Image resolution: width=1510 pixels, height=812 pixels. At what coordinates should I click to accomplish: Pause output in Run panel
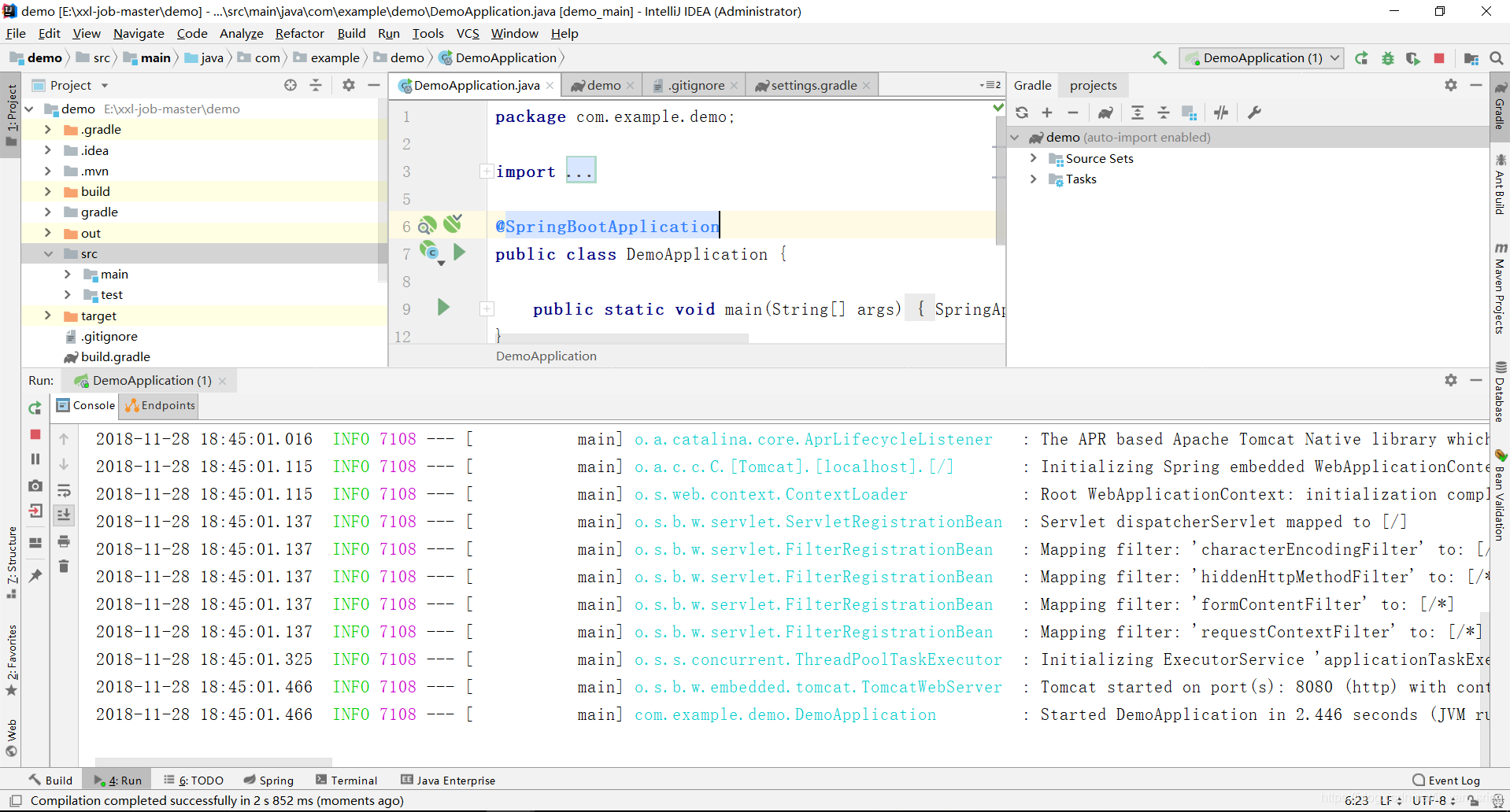coord(35,459)
